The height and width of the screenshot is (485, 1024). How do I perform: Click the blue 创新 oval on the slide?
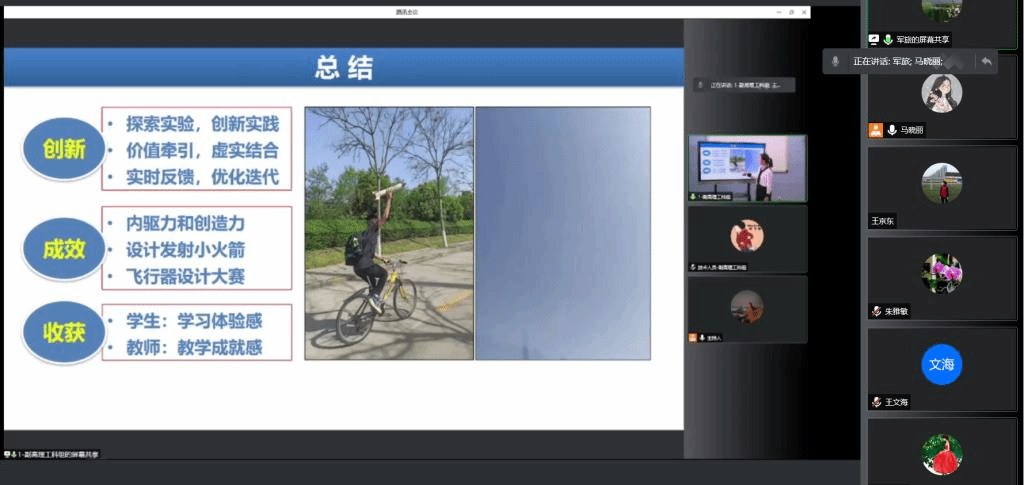click(x=63, y=150)
